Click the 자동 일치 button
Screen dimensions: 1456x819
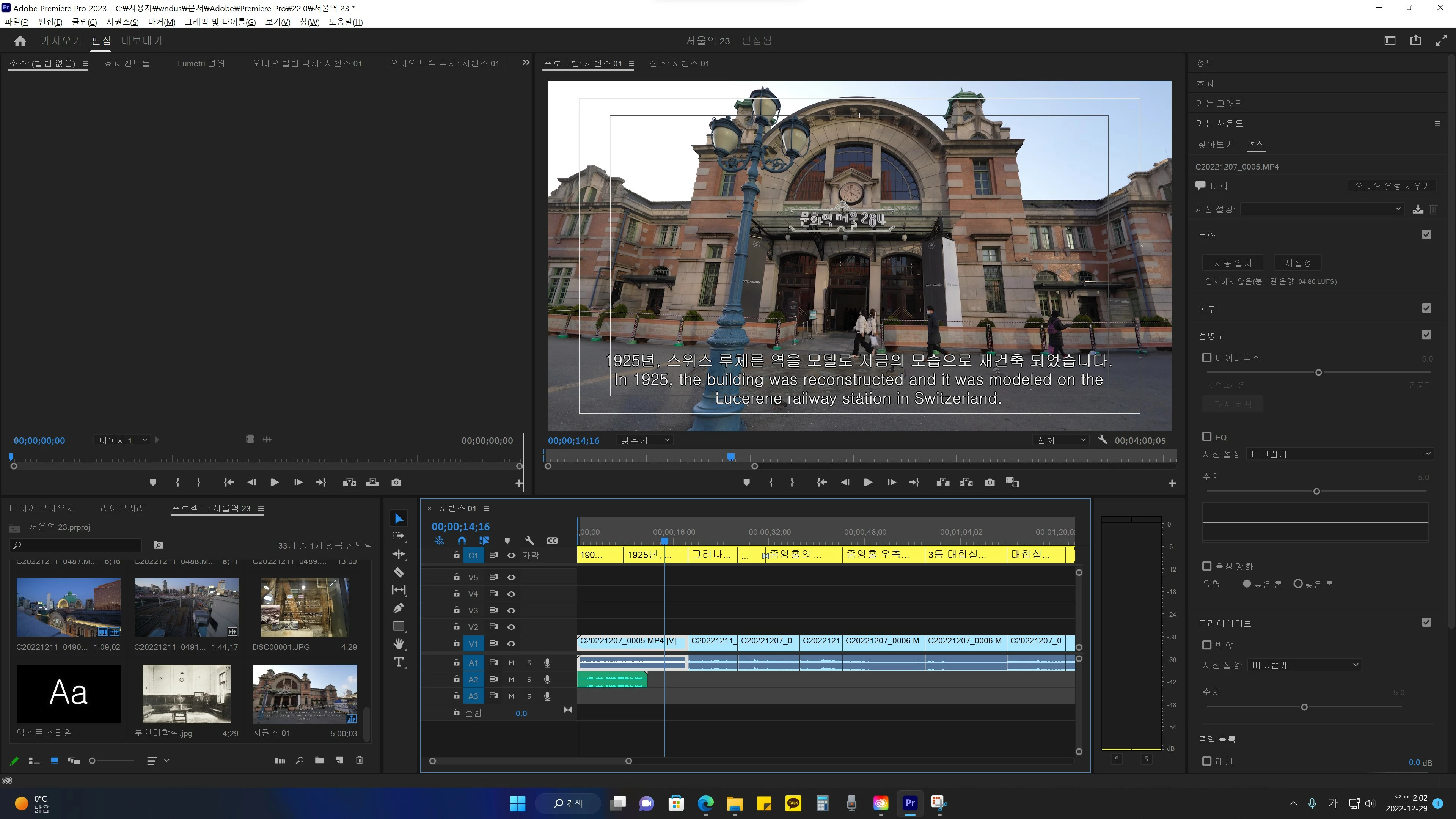pyautogui.click(x=1233, y=263)
